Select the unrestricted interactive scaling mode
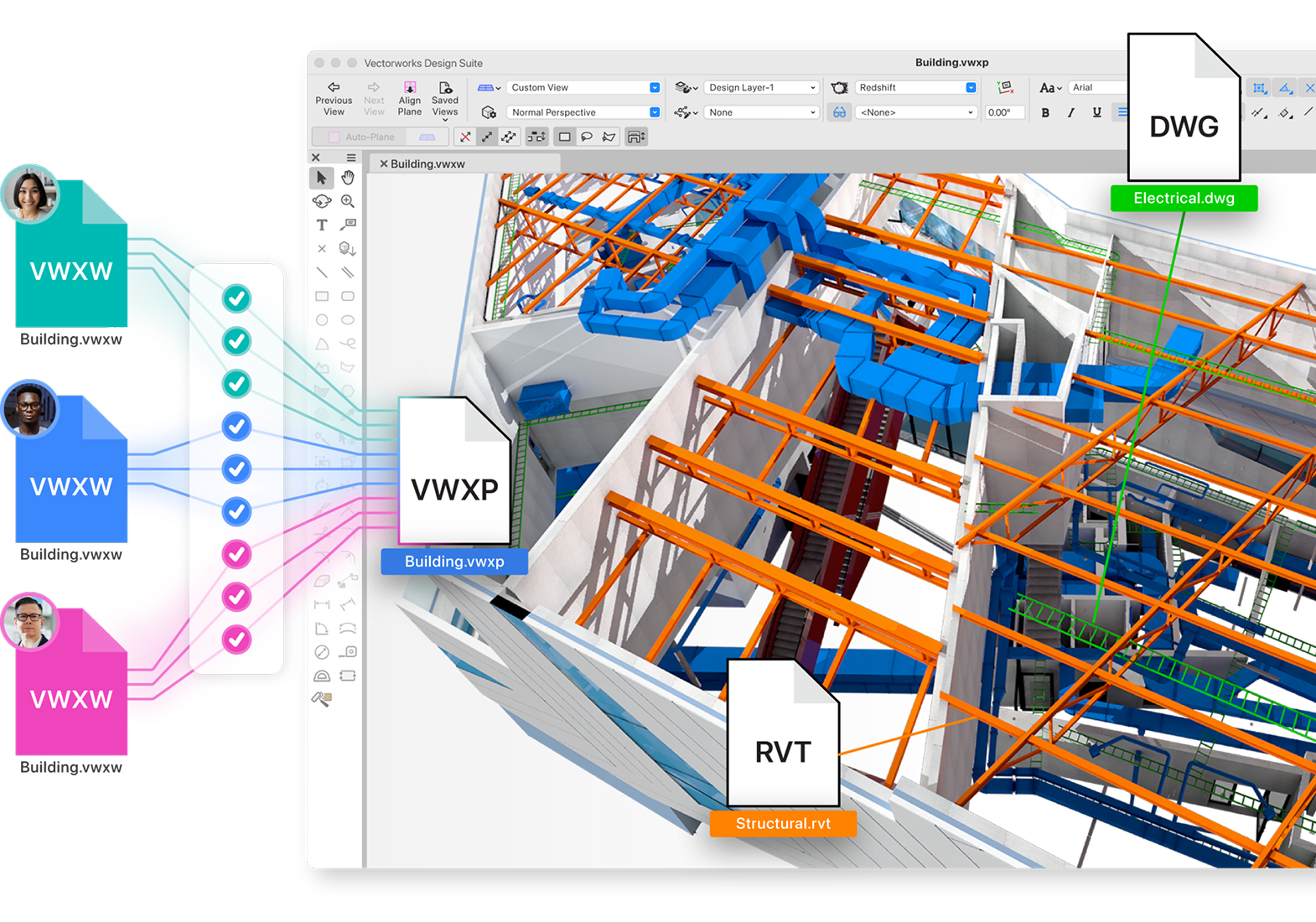1316x922 pixels. click(x=509, y=137)
